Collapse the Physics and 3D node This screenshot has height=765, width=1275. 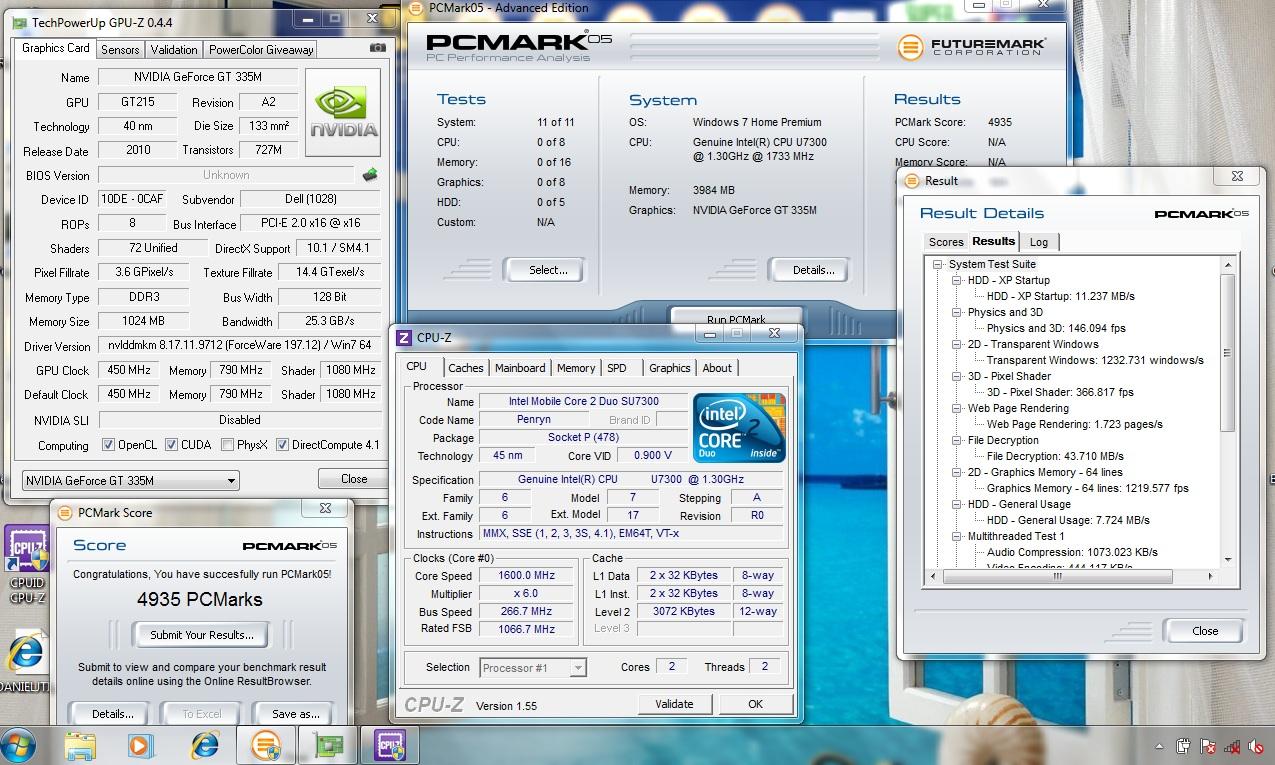(957, 312)
